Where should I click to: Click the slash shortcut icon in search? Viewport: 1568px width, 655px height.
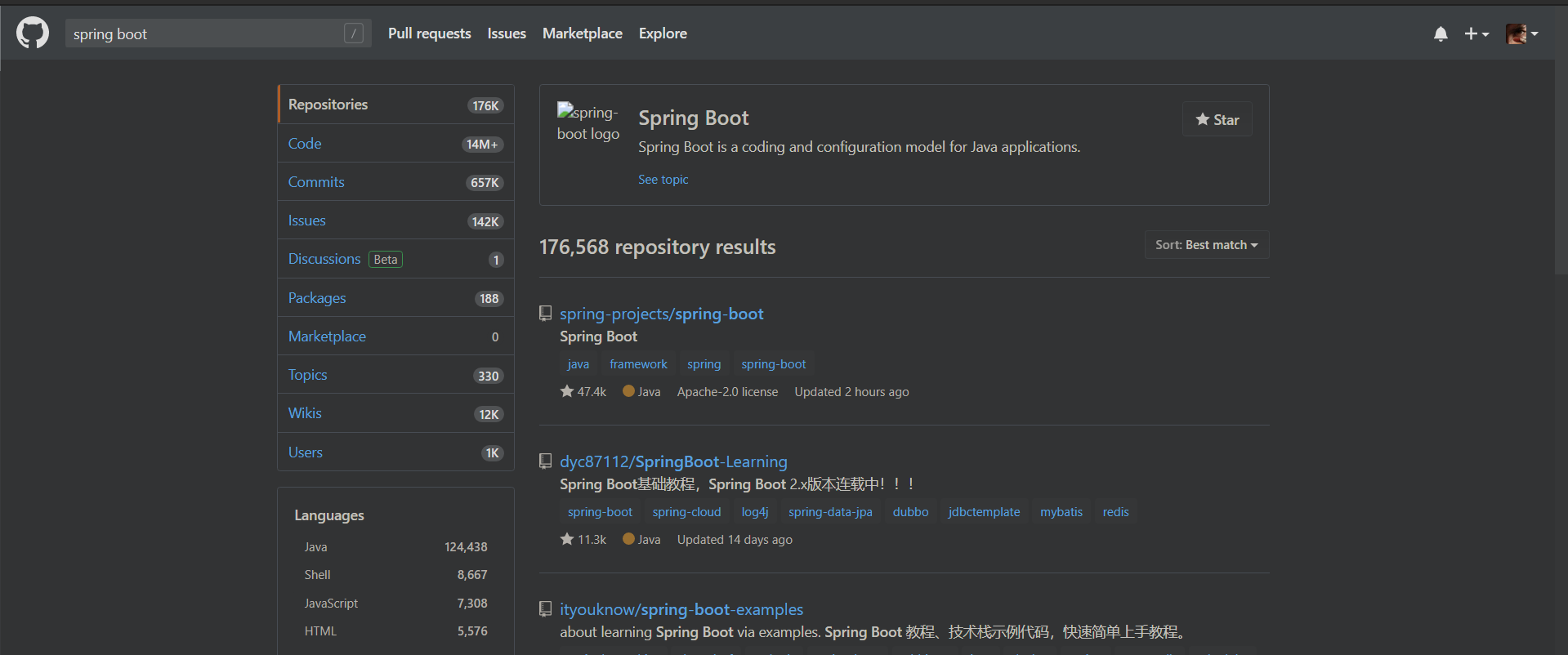tap(354, 33)
